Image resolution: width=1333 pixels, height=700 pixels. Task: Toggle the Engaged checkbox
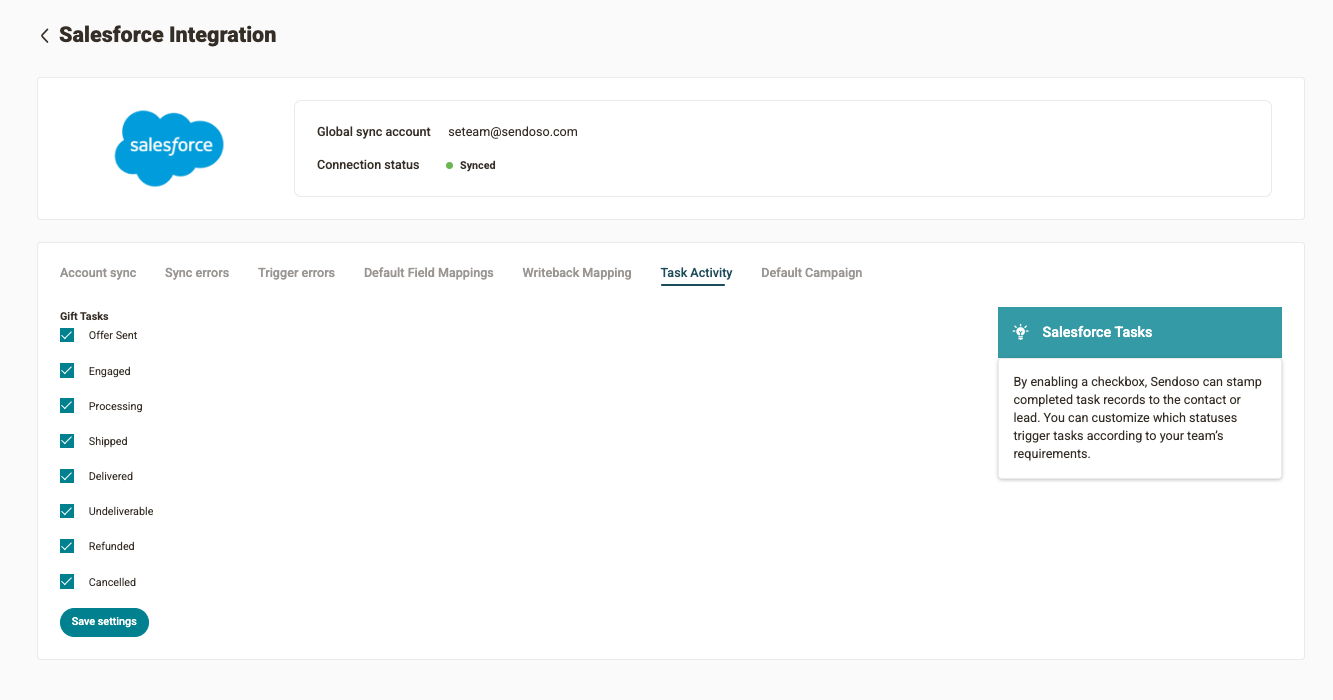67,371
